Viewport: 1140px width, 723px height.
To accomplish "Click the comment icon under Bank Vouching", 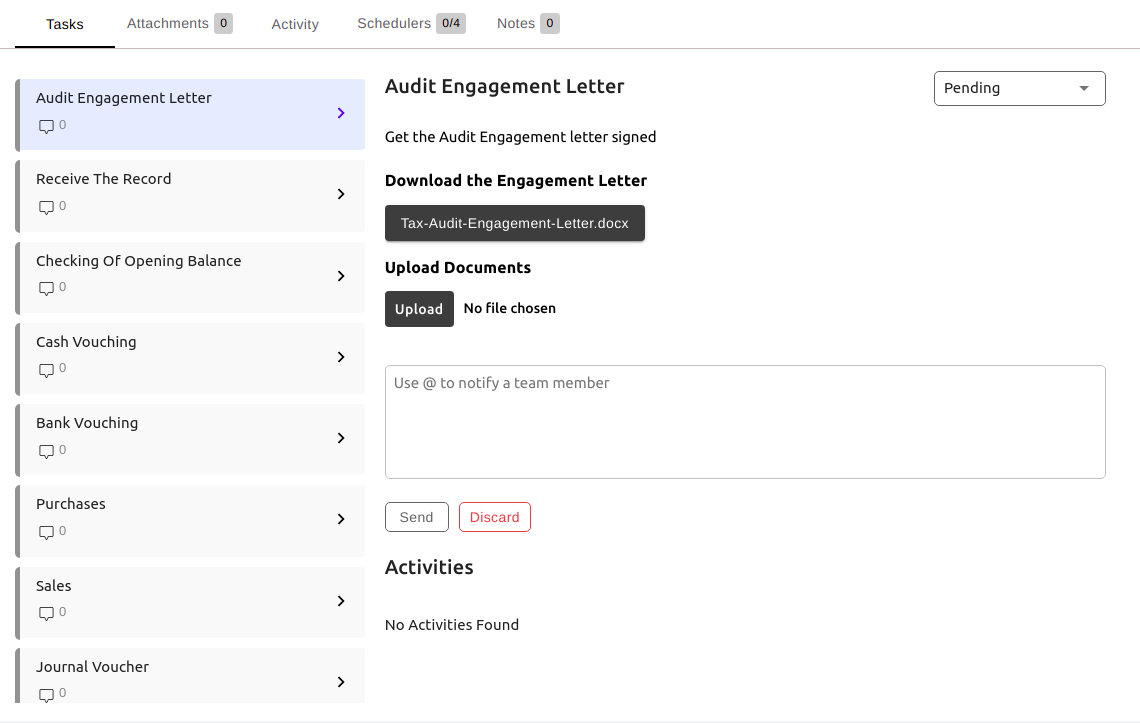I will 46,451.
